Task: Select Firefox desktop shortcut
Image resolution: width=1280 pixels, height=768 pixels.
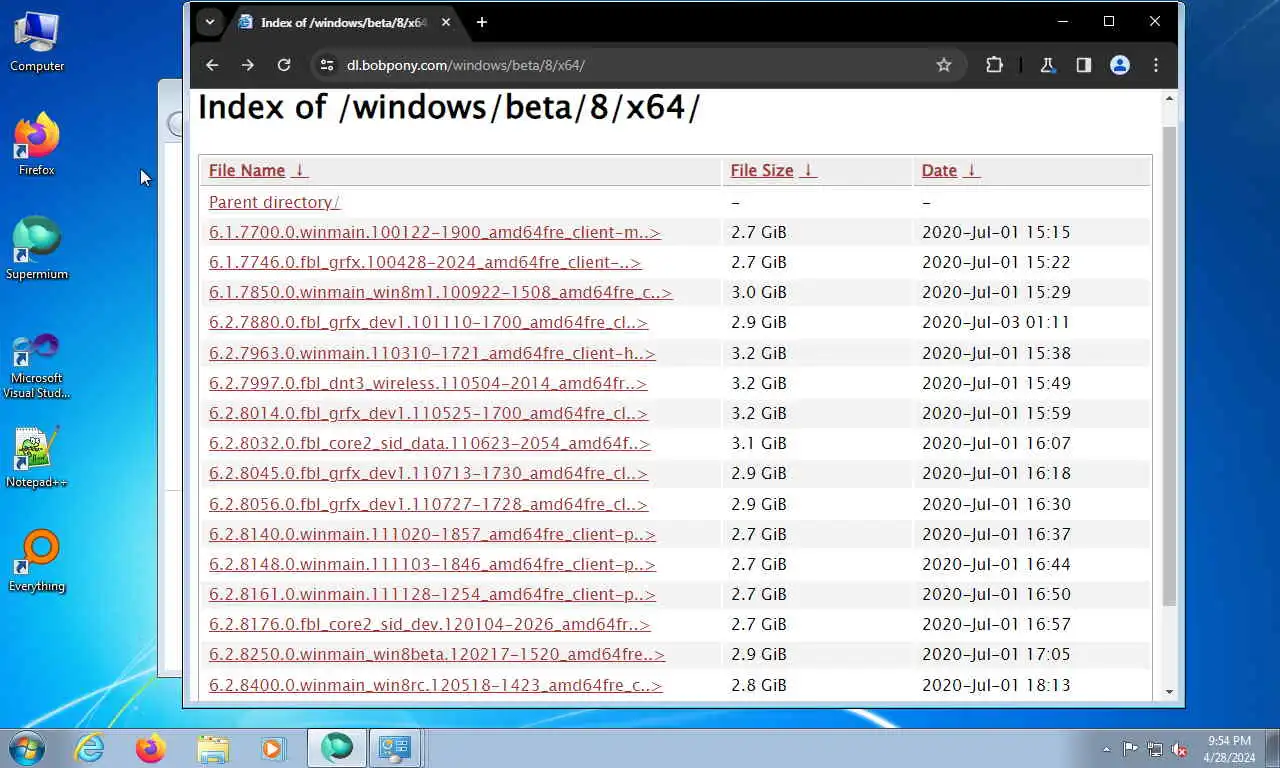Action: [x=37, y=145]
